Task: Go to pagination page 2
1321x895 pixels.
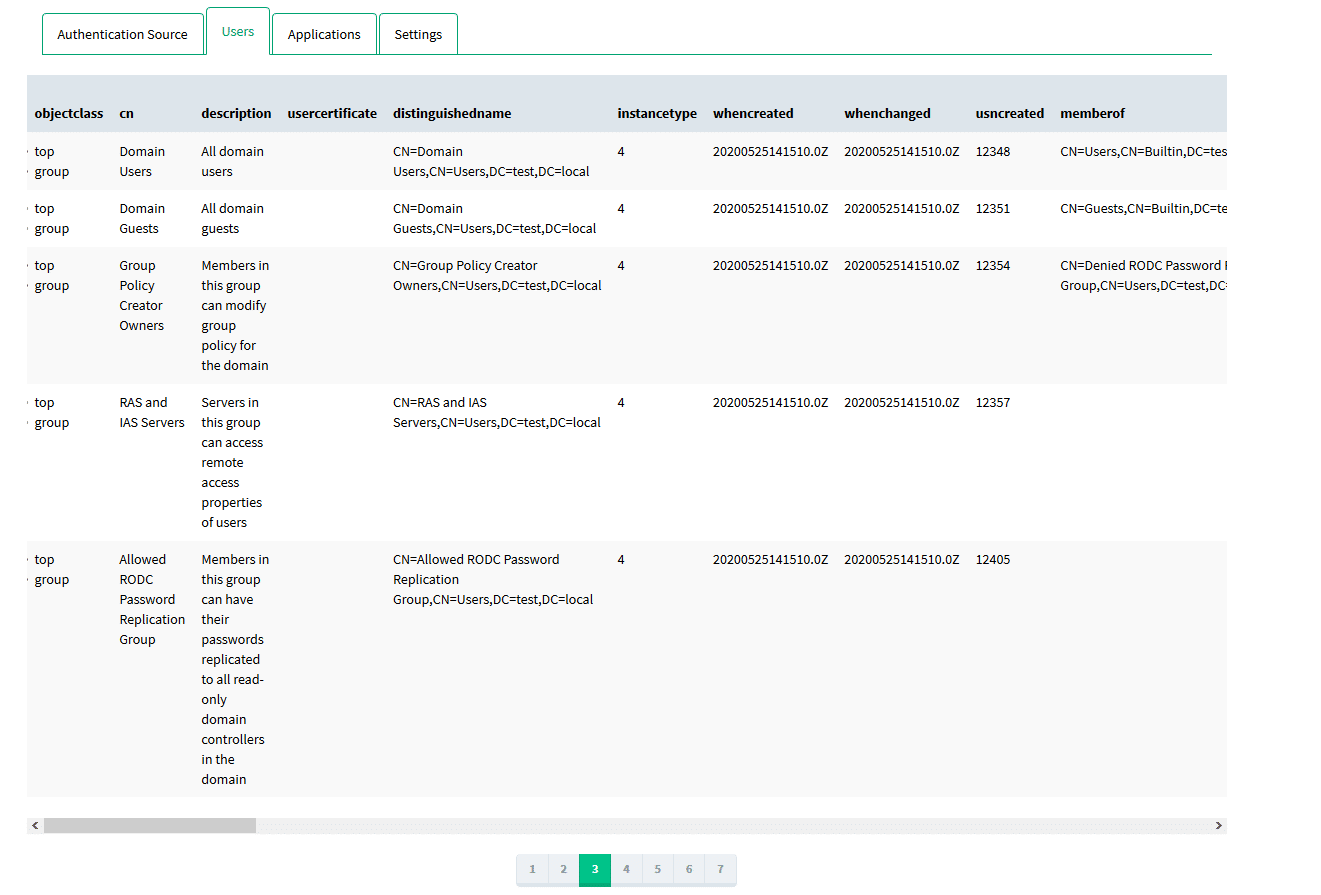Action: (563, 869)
